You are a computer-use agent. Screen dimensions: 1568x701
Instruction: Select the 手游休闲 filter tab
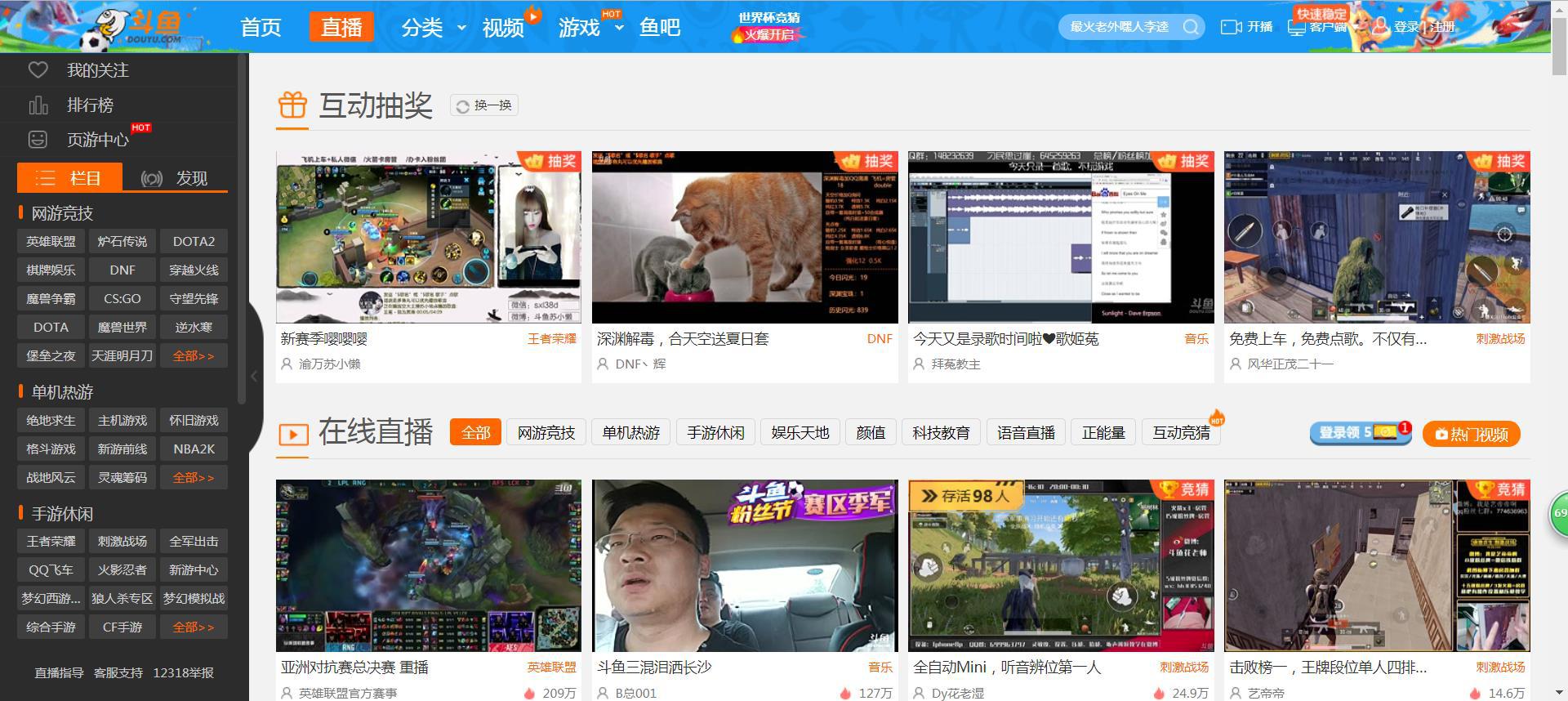[716, 433]
